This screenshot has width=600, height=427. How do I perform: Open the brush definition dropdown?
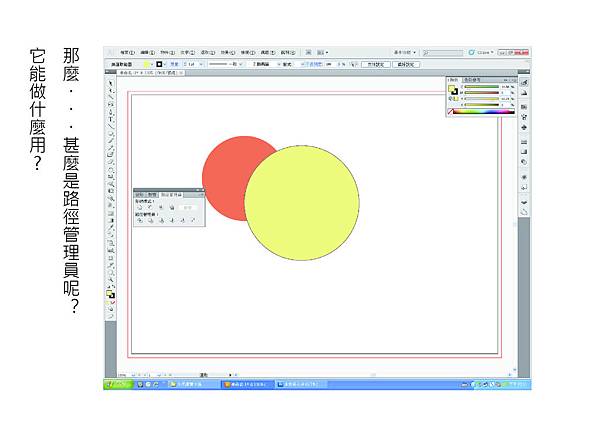tap(241, 64)
